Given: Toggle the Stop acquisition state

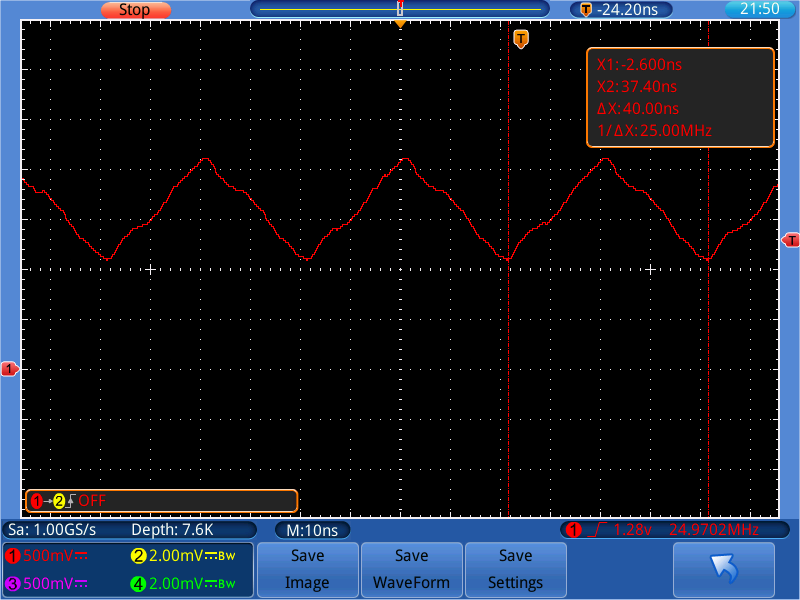Looking at the screenshot, I should pos(134,9).
